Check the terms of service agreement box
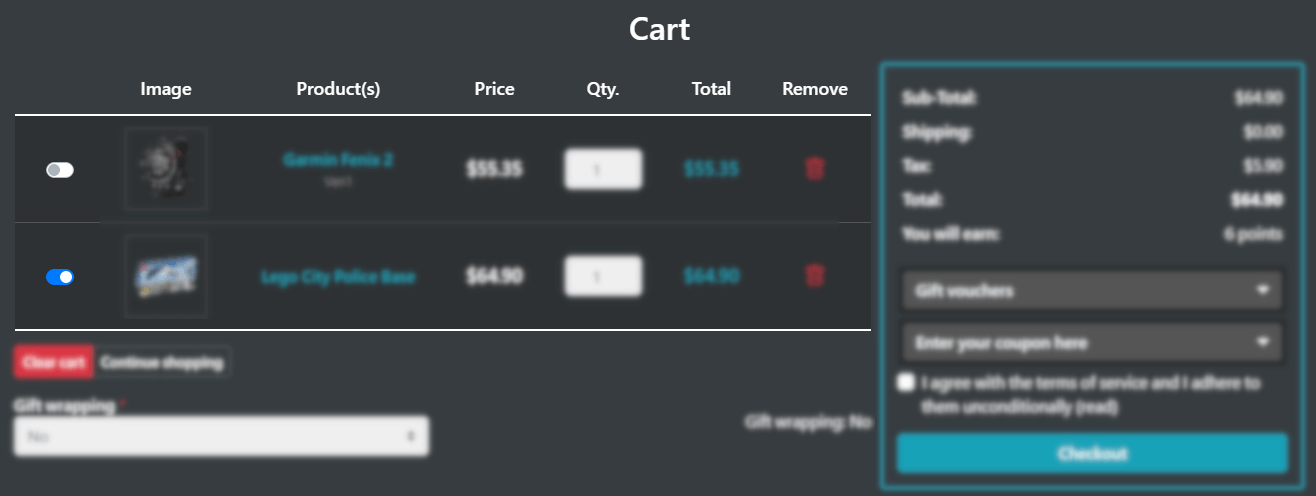 tap(906, 382)
